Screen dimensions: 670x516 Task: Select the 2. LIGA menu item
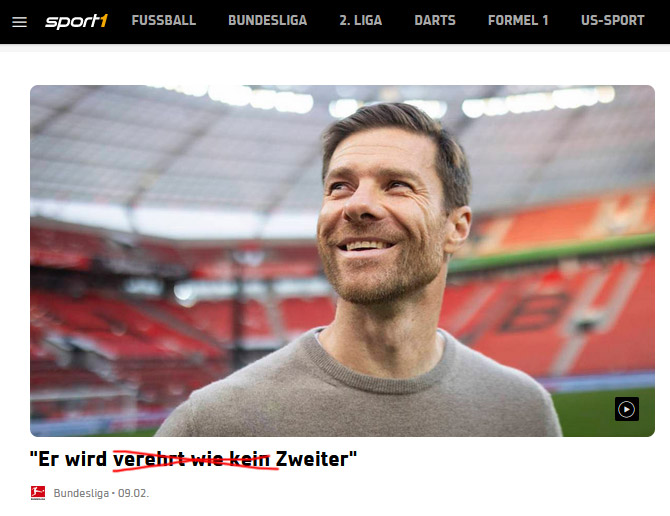(361, 21)
